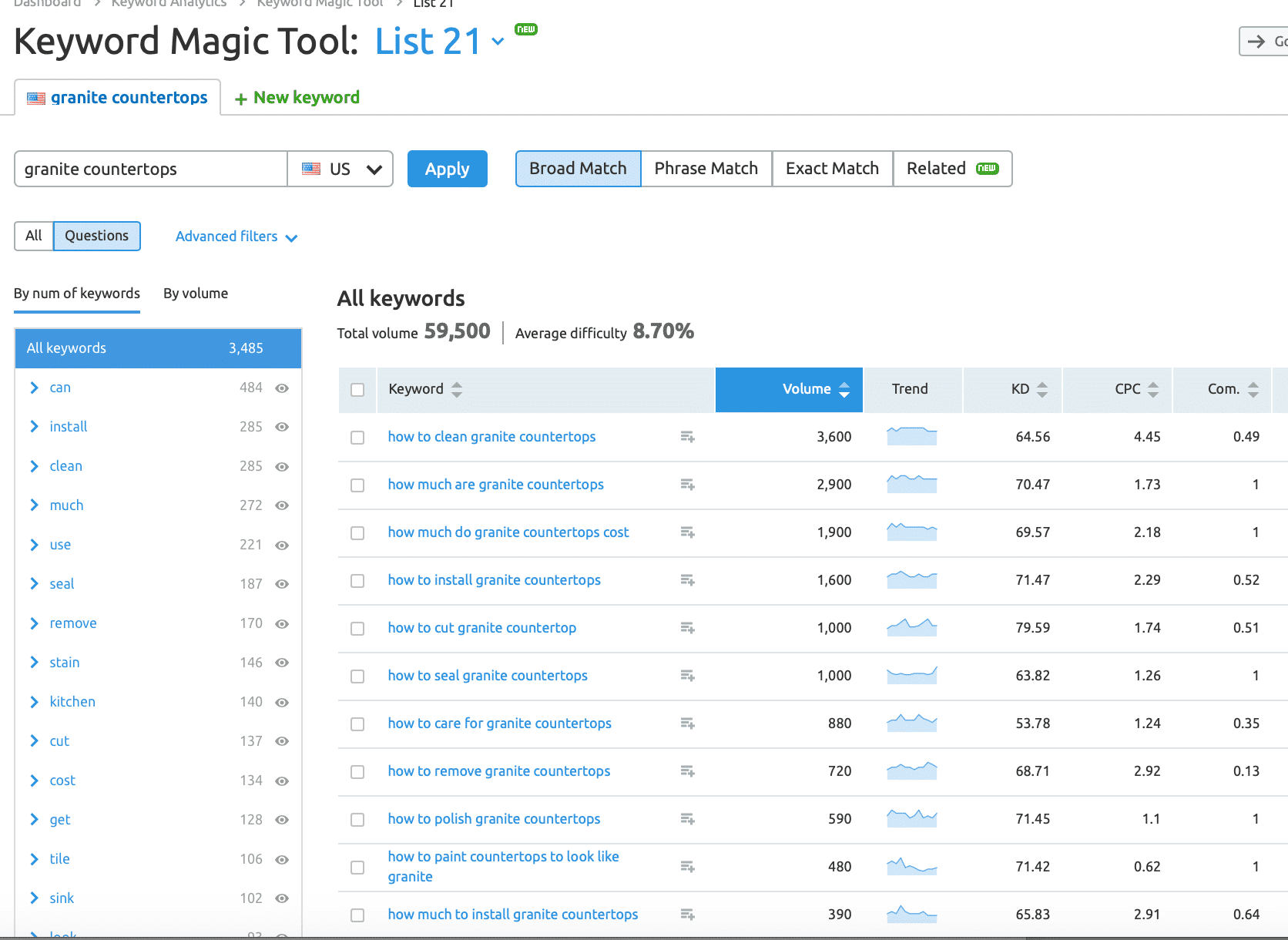Expand the 'tile' keyword group
This screenshot has height=940, width=1288.
point(34,858)
